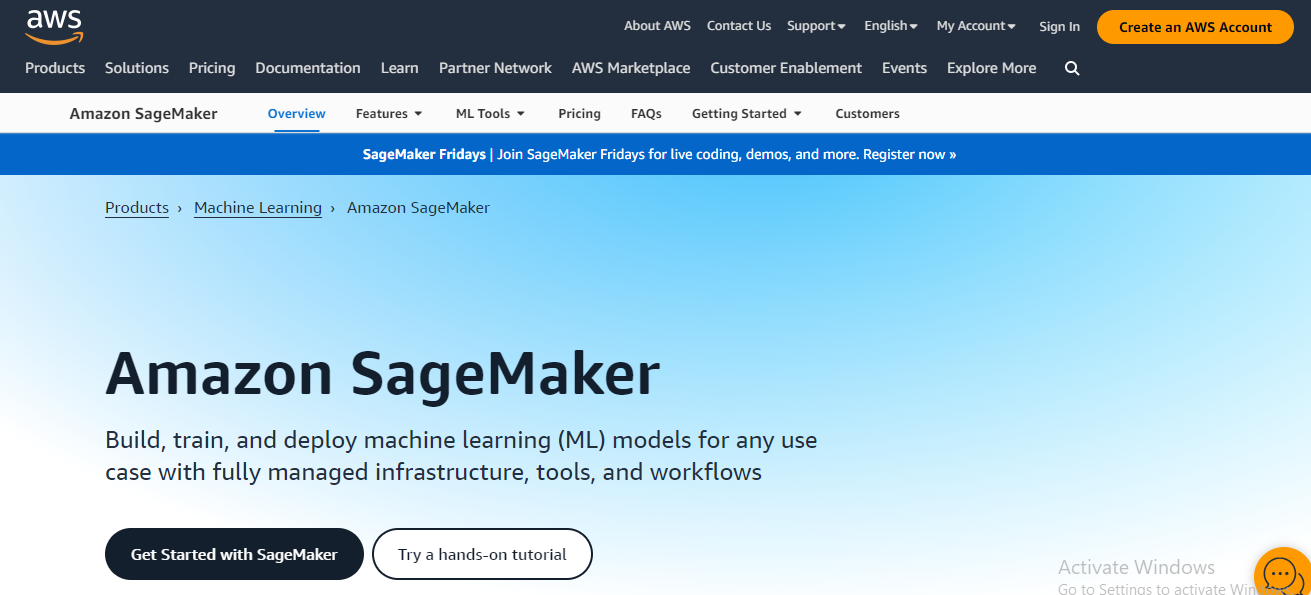Go to the top-bar Pricing menu
The height and width of the screenshot is (595, 1311).
212,68
